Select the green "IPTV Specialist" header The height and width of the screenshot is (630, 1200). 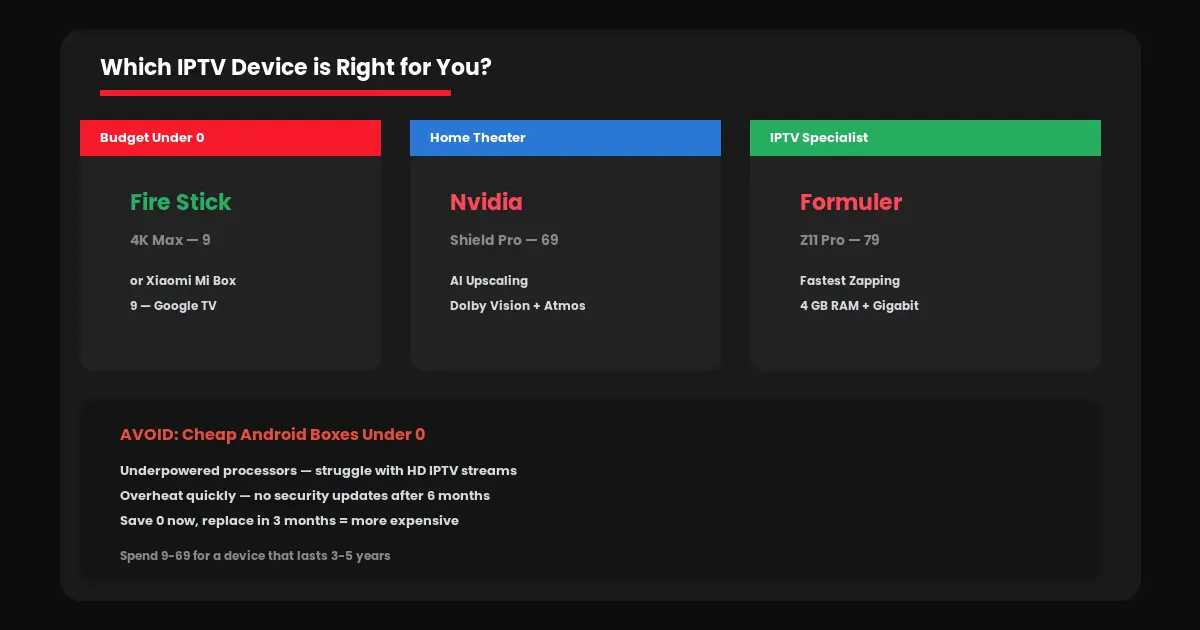click(x=925, y=138)
